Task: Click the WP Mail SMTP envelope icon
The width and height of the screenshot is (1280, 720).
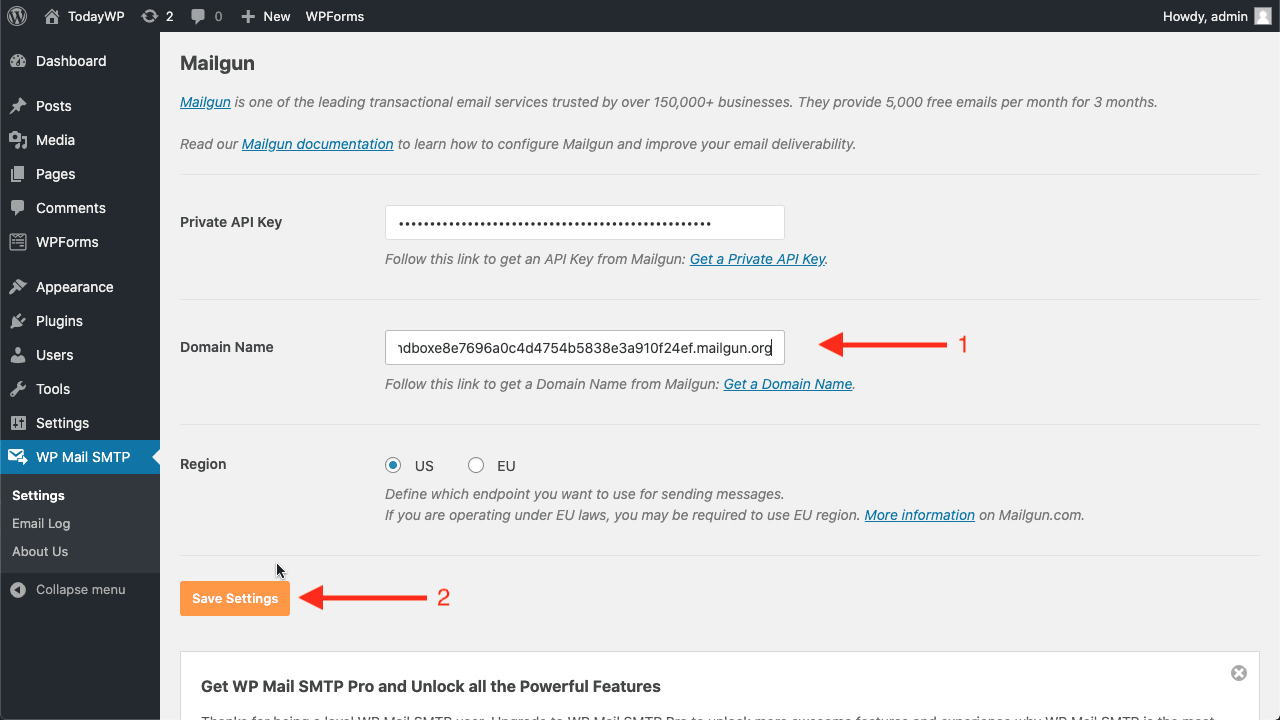Action: [18, 457]
